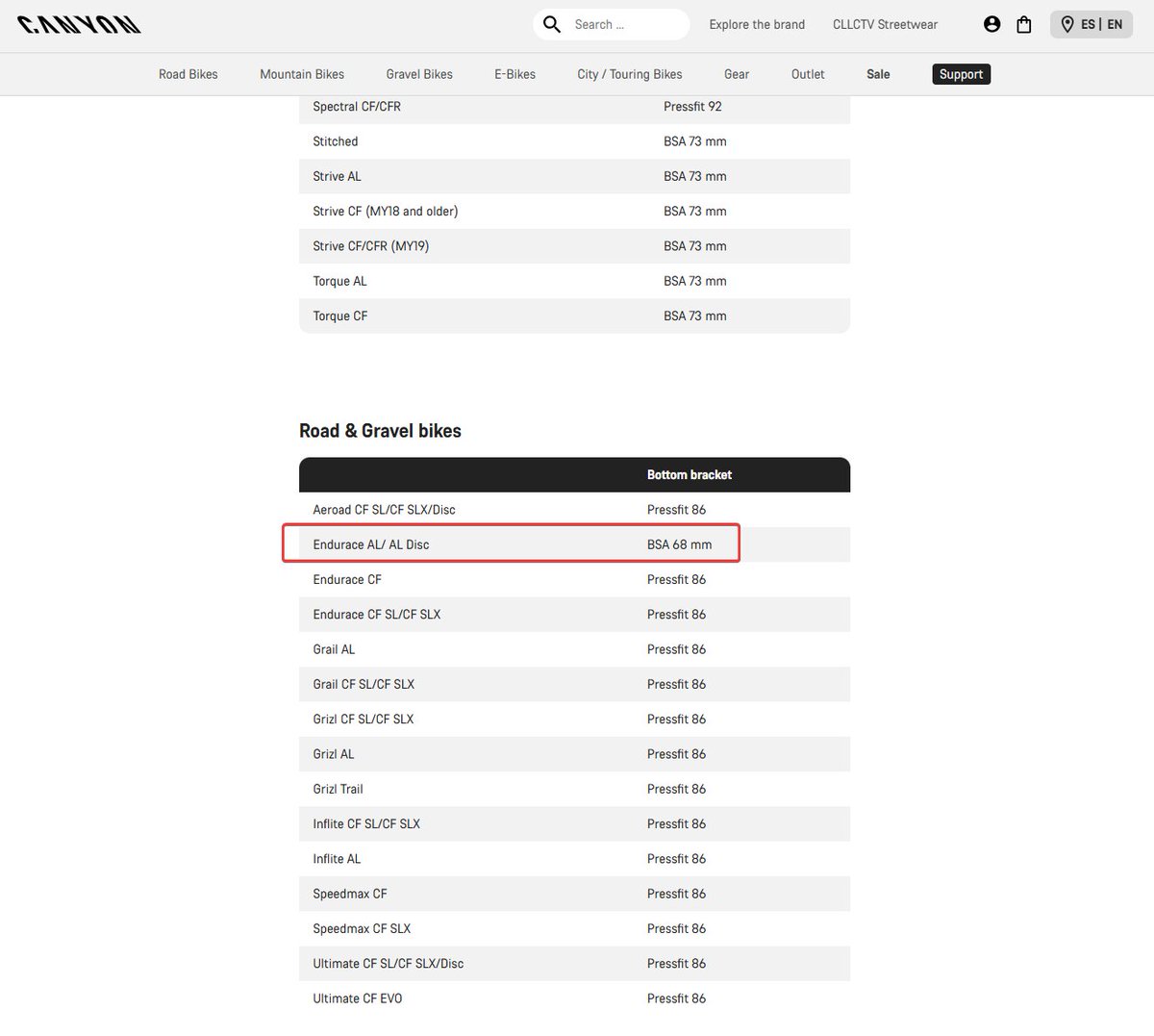Open City / Touring Bikes menu
The image size is (1154, 1036).
click(630, 74)
